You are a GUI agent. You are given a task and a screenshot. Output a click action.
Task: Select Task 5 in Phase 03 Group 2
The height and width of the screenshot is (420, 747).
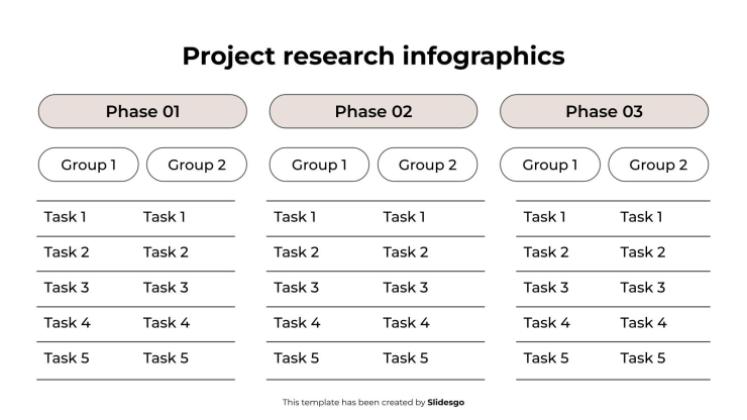coord(643,358)
